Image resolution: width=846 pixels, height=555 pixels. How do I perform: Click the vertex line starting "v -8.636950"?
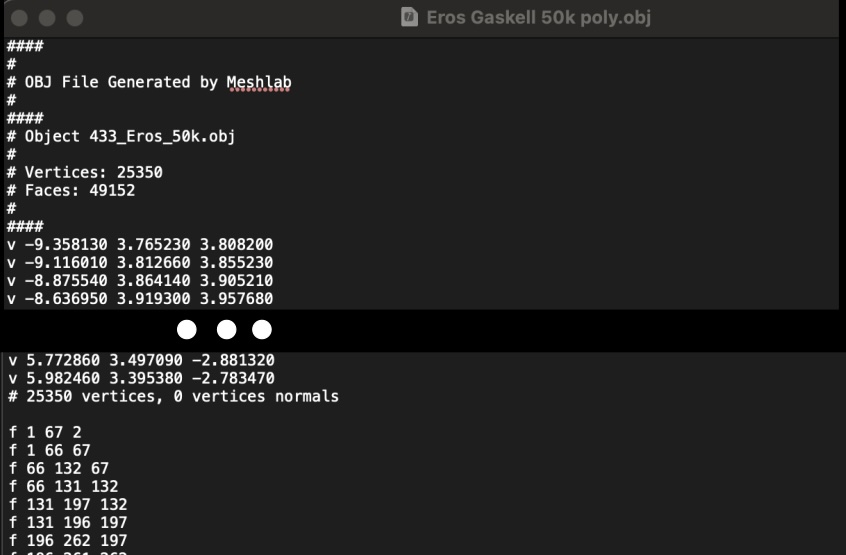(139, 298)
